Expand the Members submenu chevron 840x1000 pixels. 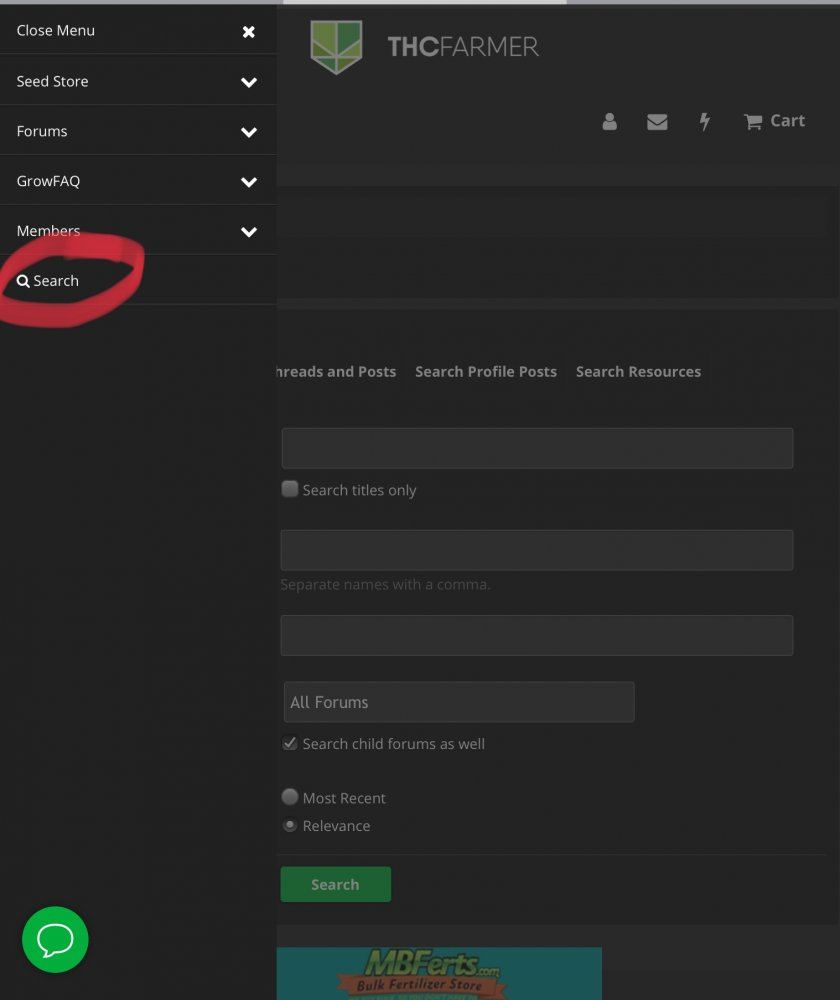[249, 232]
